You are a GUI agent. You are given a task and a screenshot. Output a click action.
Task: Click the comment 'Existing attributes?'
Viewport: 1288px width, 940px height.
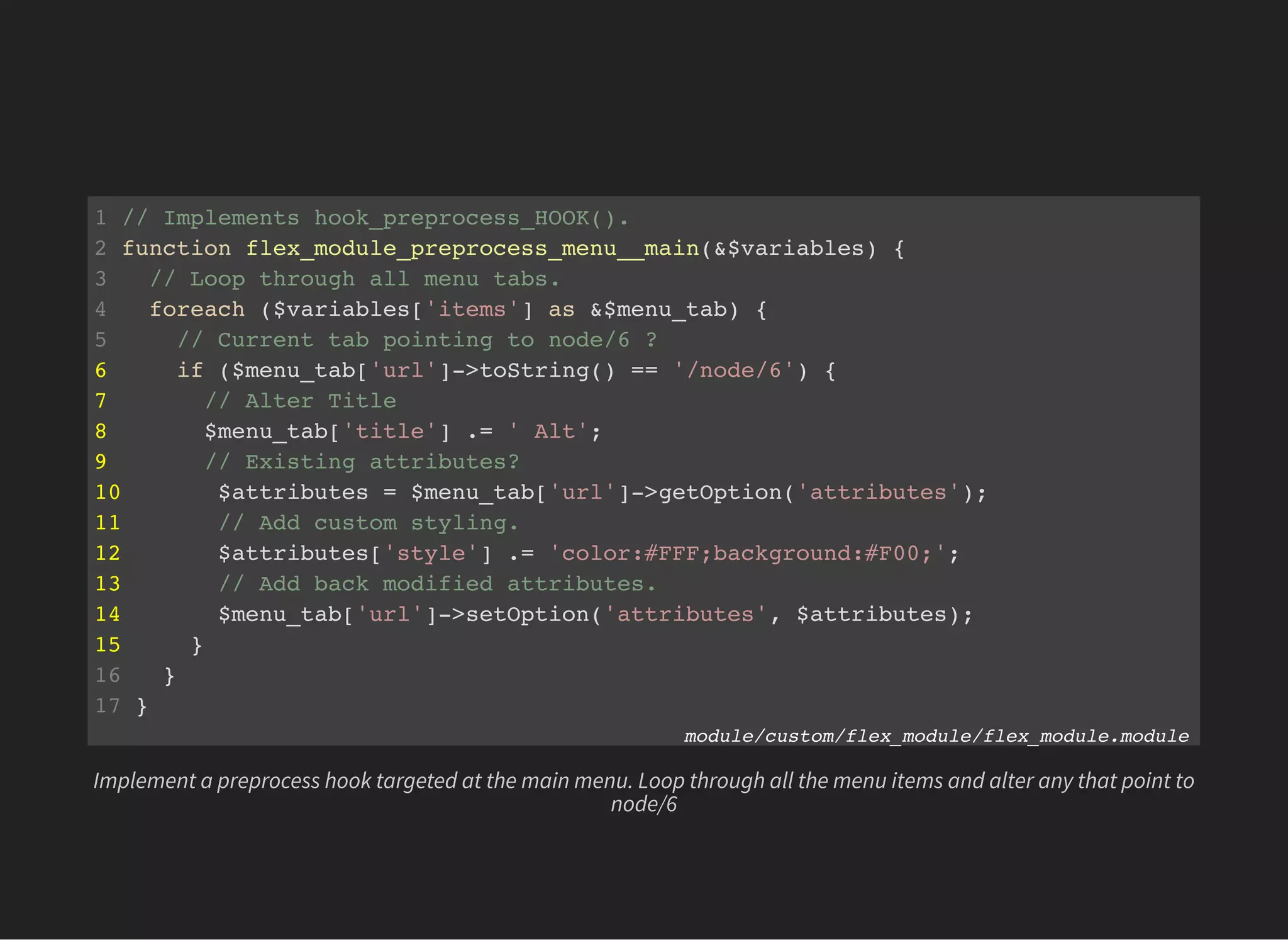362,462
